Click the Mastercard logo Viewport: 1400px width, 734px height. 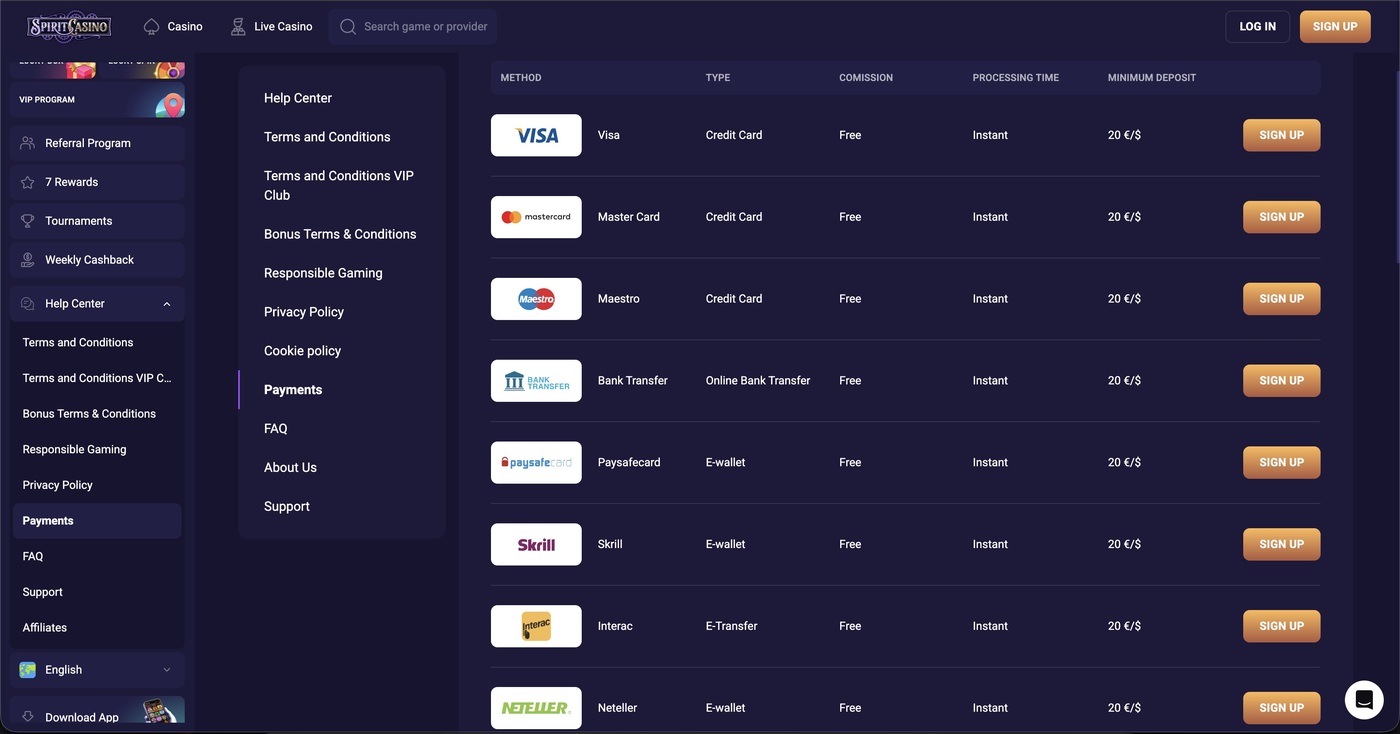coord(536,217)
